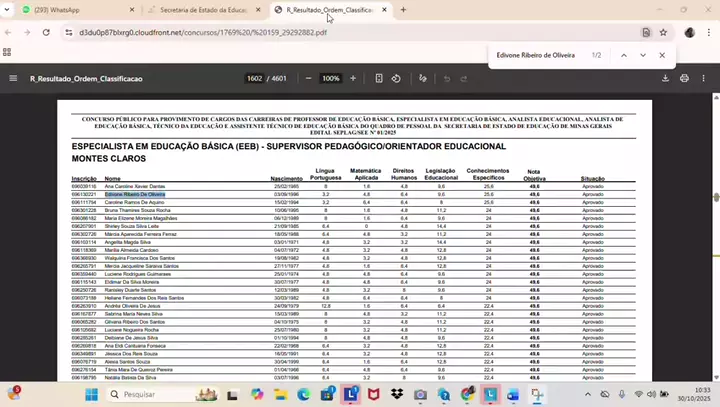The height and width of the screenshot is (407, 720).
Task: Click the zoom out minus button
Action: point(308,78)
